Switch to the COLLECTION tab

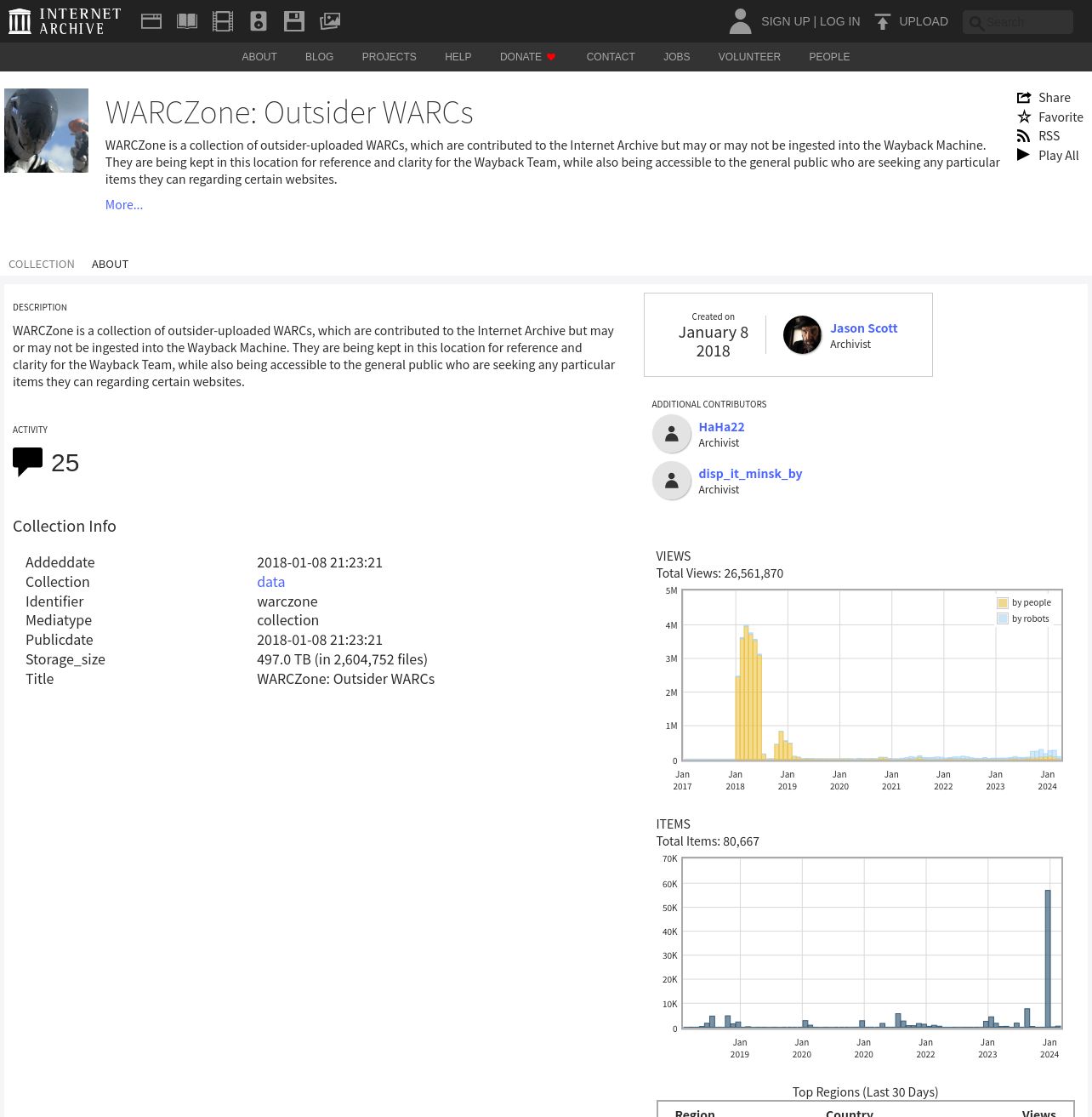42,265
